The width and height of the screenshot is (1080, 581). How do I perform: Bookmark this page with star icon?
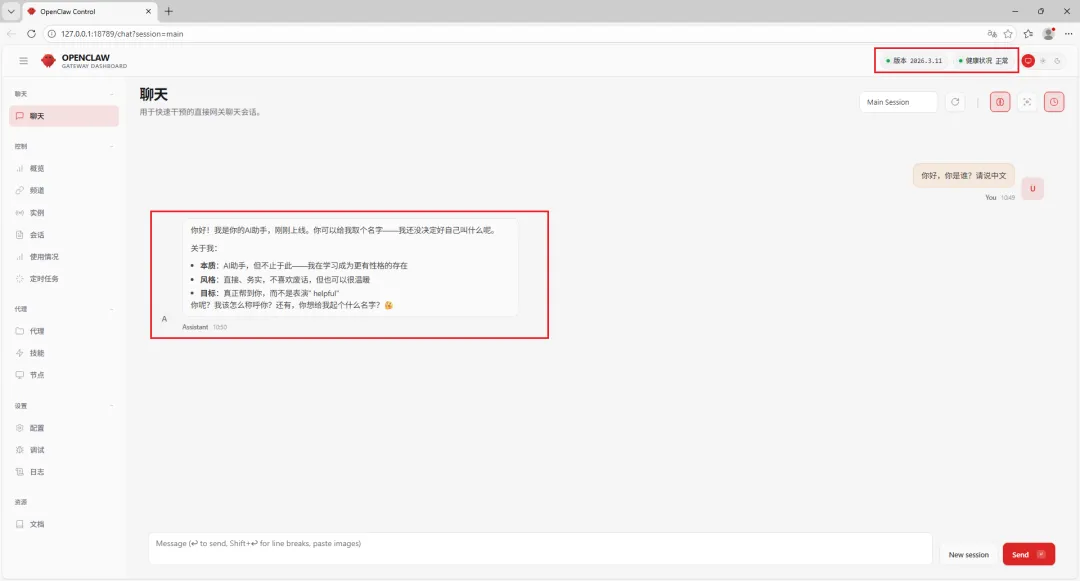1008,34
